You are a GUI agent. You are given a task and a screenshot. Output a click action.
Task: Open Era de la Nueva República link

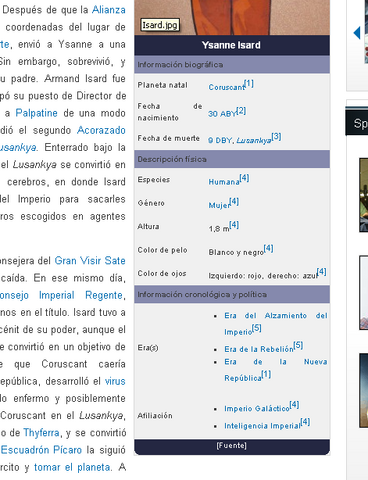(276, 370)
